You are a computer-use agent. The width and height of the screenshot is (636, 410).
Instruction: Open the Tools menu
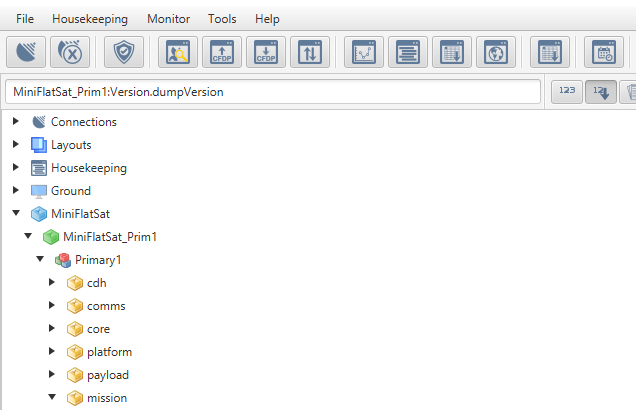[x=221, y=19]
